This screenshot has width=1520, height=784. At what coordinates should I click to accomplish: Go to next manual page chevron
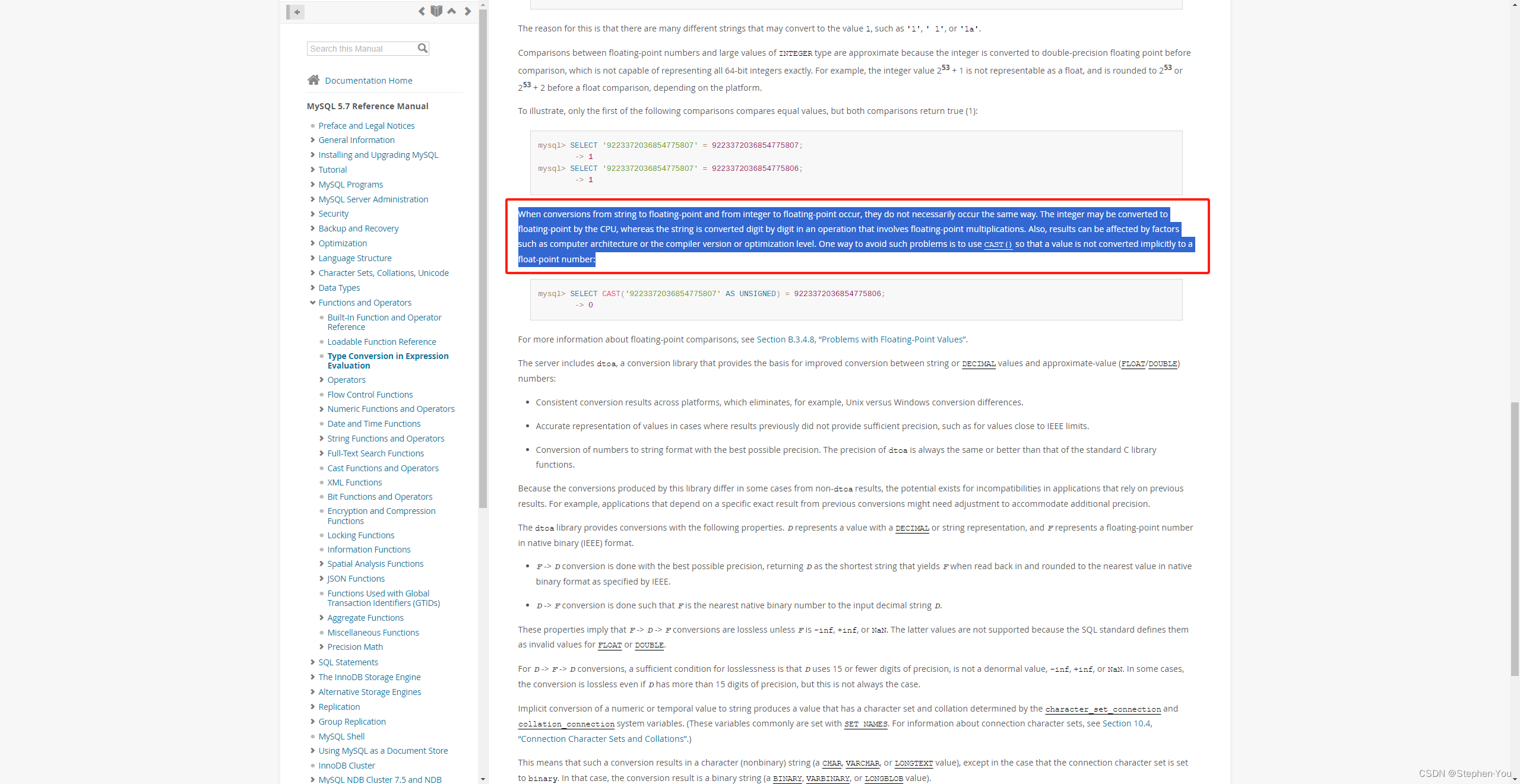pos(468,11)
